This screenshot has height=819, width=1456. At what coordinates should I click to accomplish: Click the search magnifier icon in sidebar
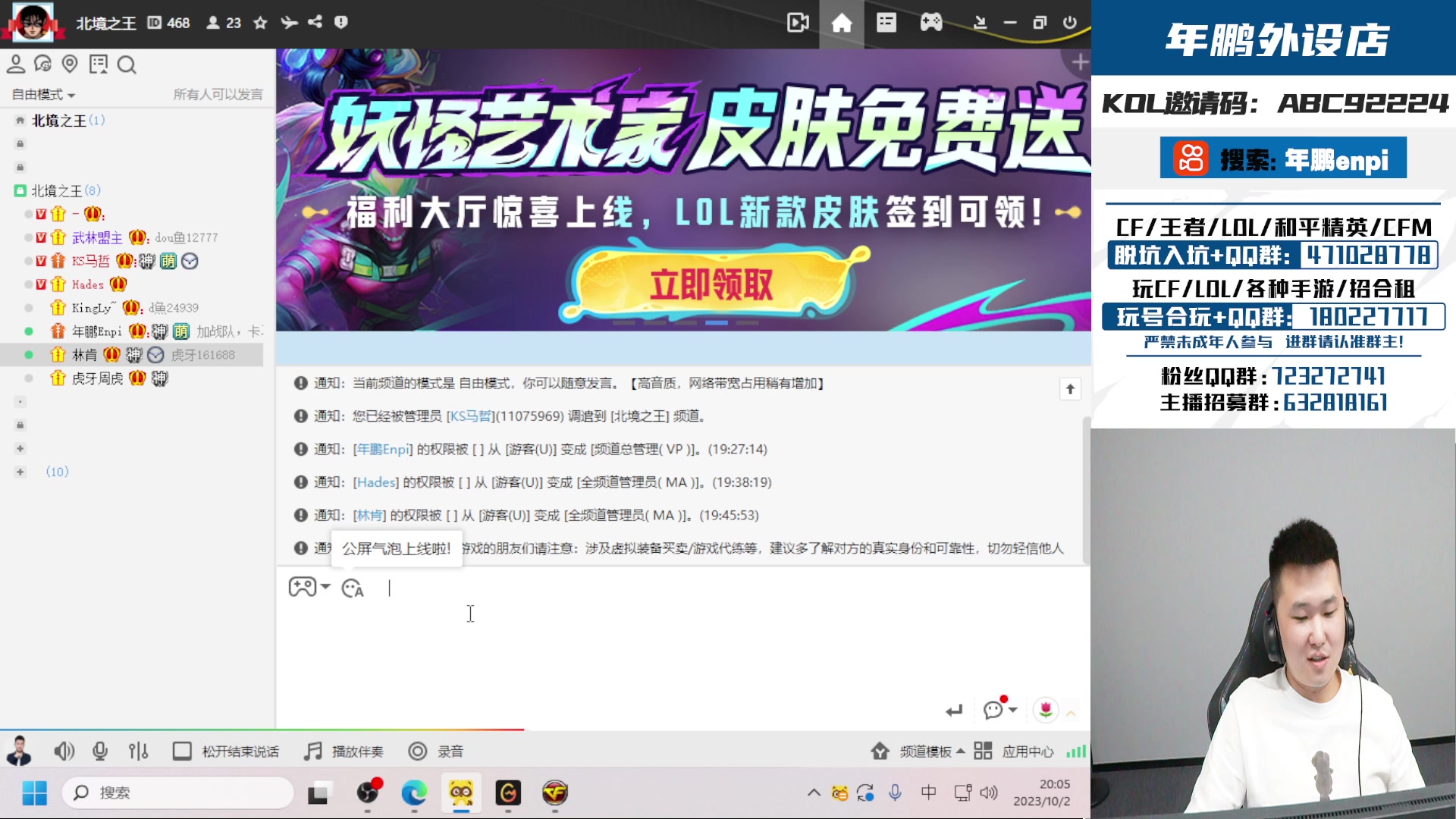(x=127, y=65)
